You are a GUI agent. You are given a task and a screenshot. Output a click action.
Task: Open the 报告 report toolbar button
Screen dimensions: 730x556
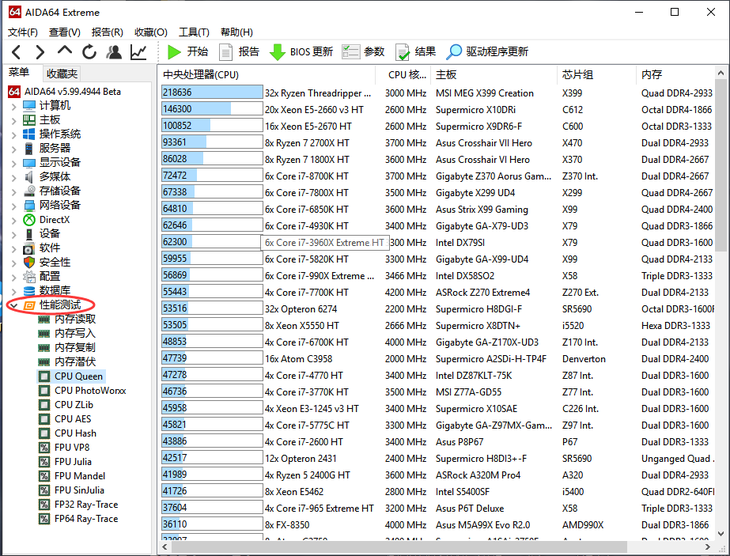pos(239,52)
